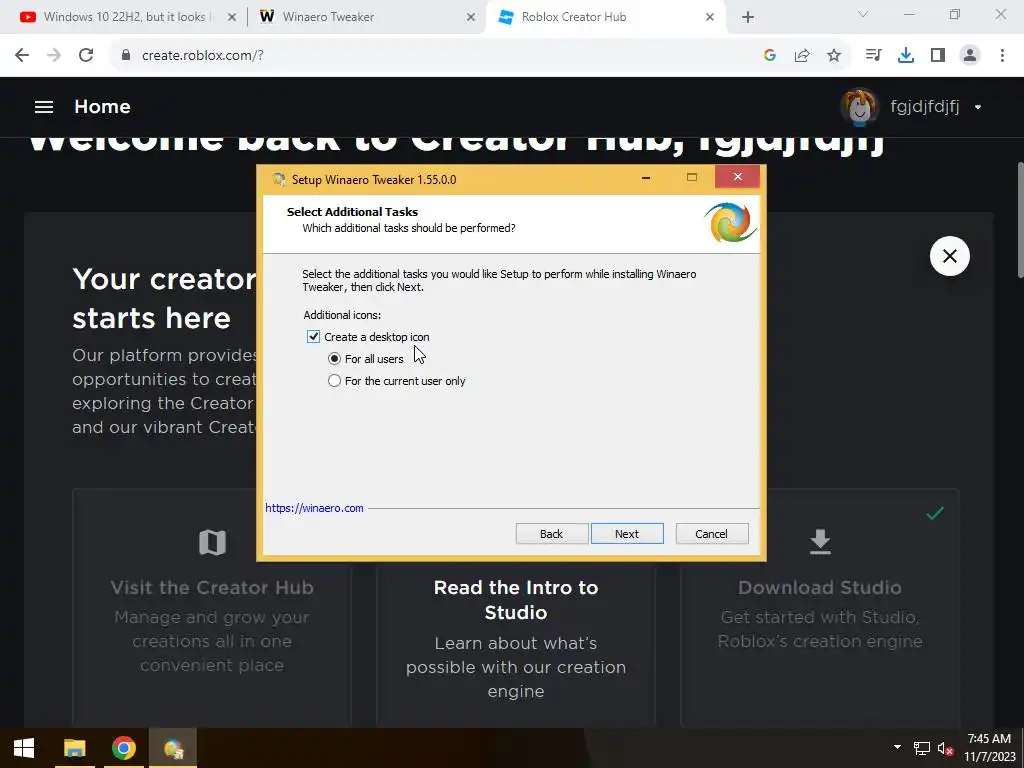Toggle Chrome side panel icon
The width and height of the screenshot is (1024, 768).
point(938,56)
